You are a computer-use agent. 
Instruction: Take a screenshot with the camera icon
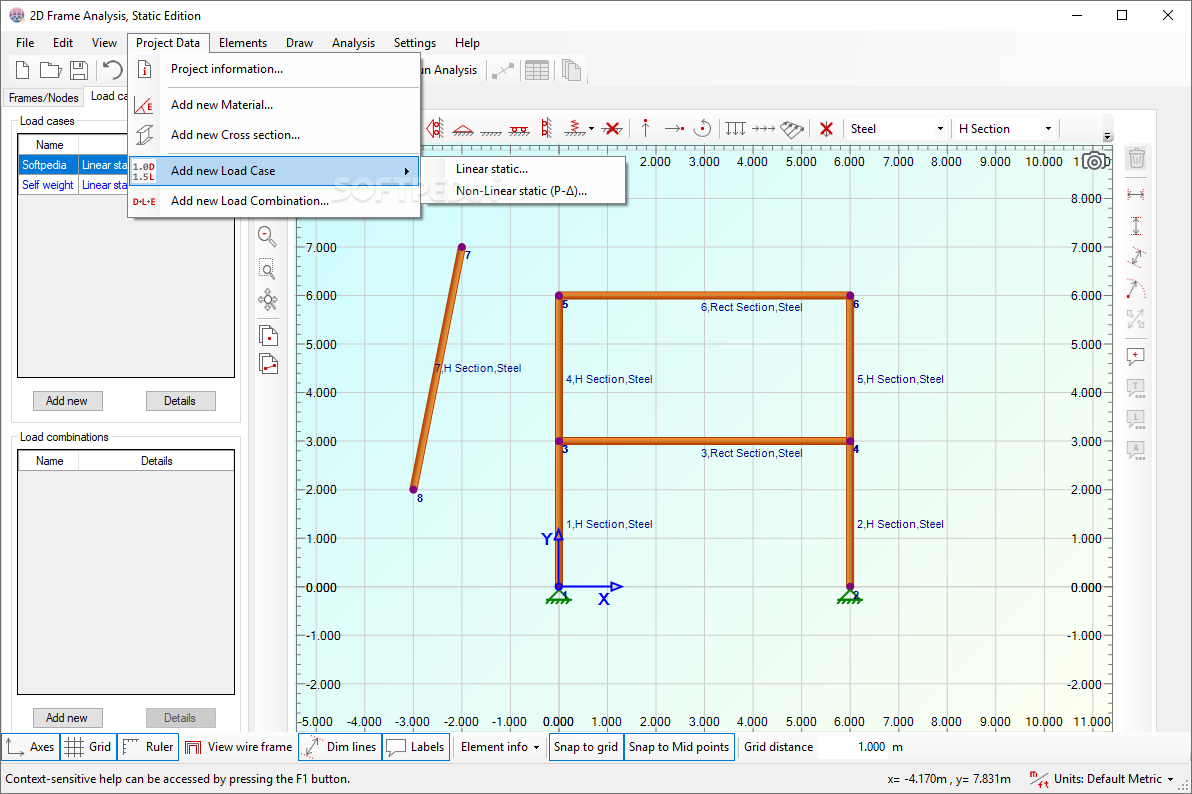[x=1095, y=161]
